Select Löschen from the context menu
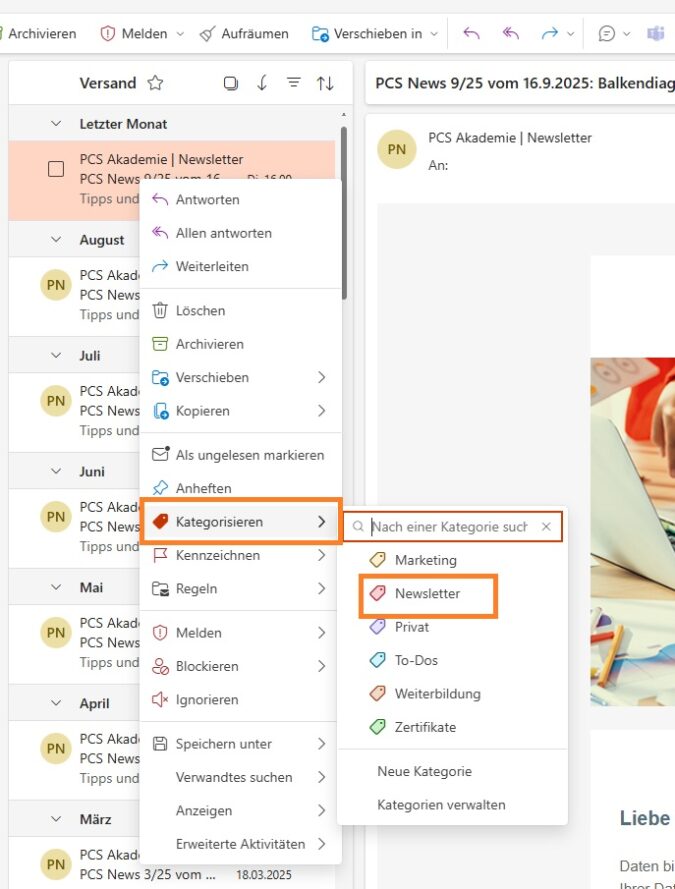This screenshot has height=889, width=675. (200, 311)
